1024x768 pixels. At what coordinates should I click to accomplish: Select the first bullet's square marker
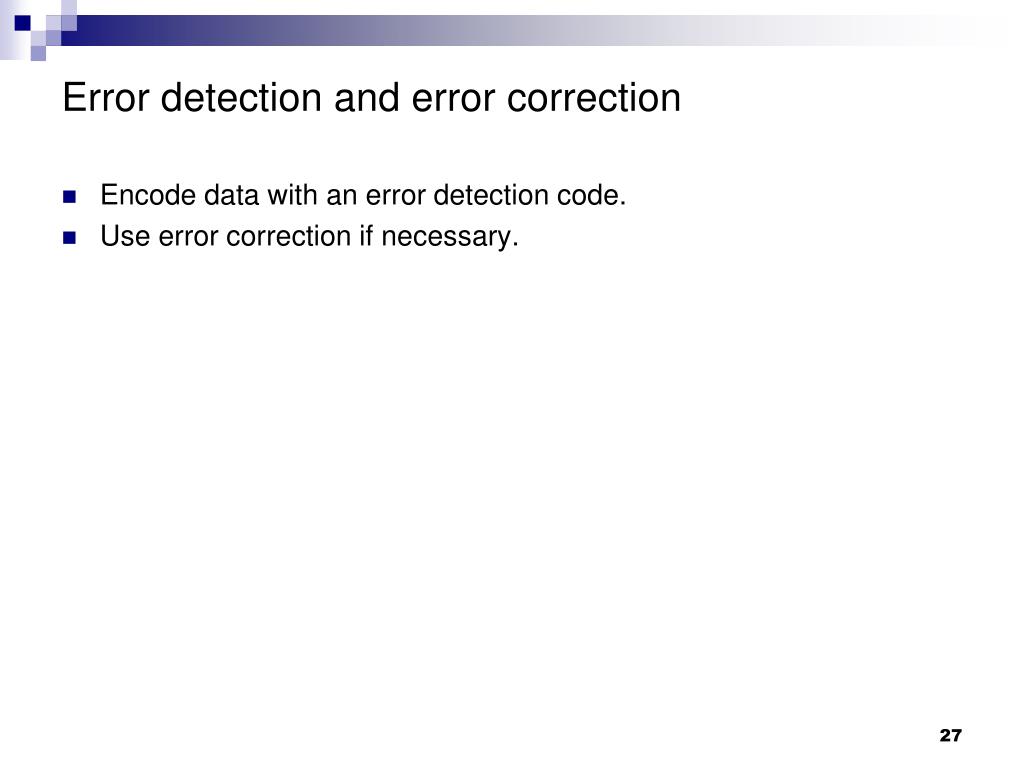click(69, 196)
